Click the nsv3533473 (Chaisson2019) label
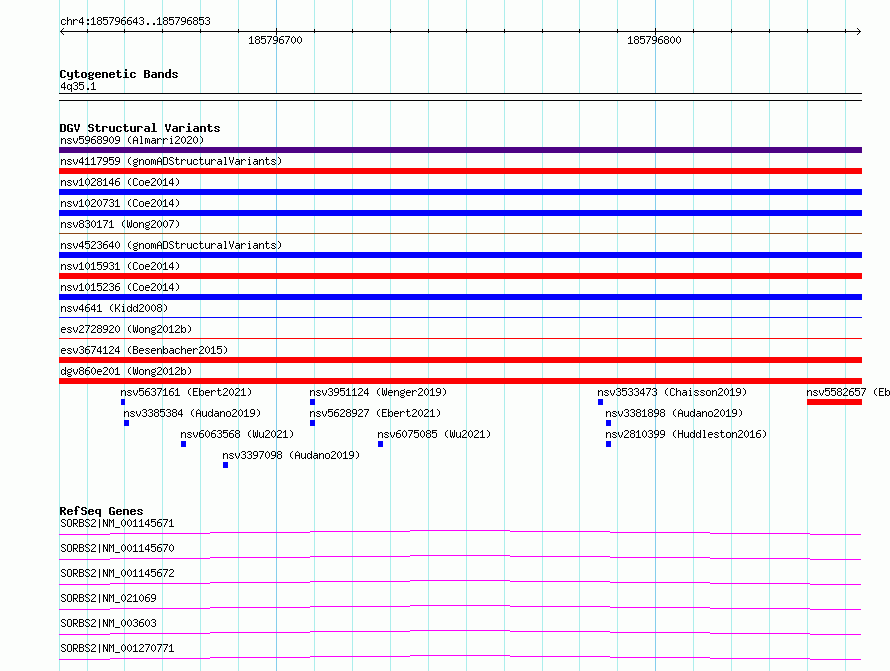890x671 pixels. (672, 392)
